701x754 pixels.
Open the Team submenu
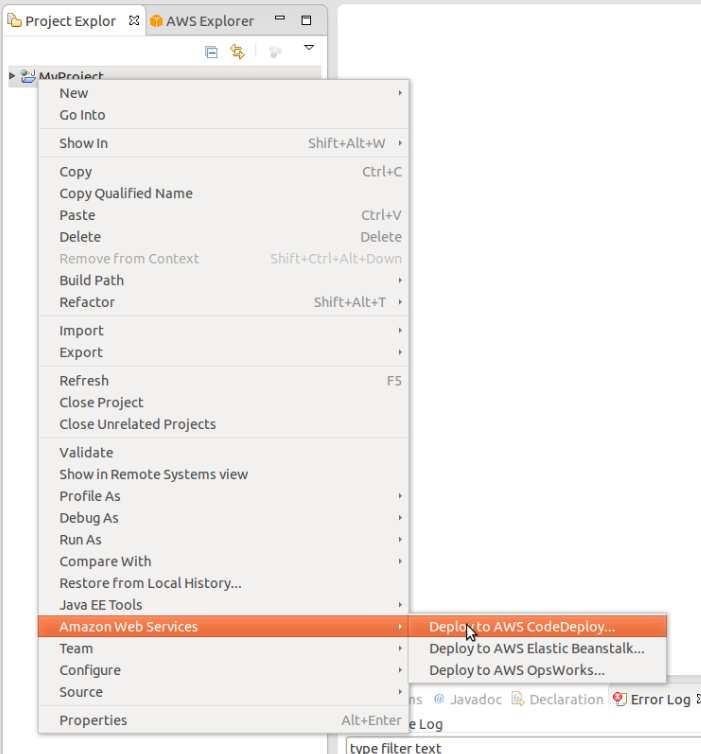click(x=224, y=648)
